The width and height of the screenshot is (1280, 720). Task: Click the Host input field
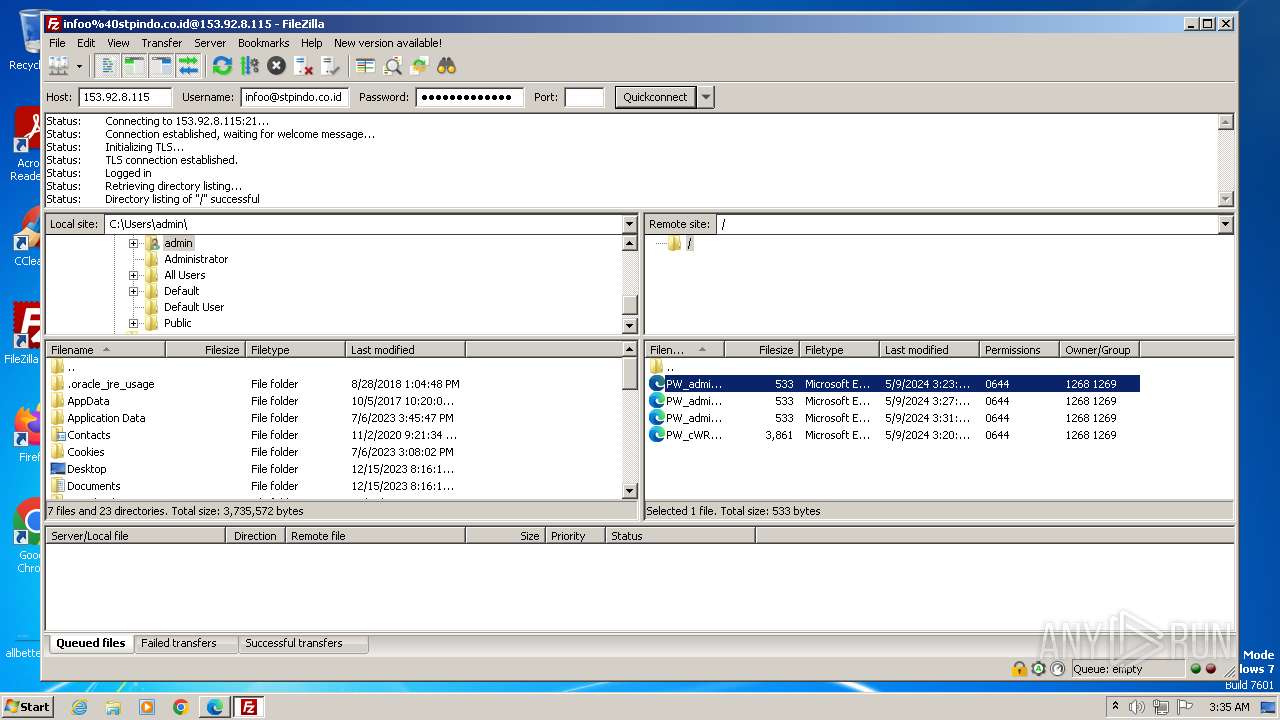pyautogui.click(x=125, y=97)
